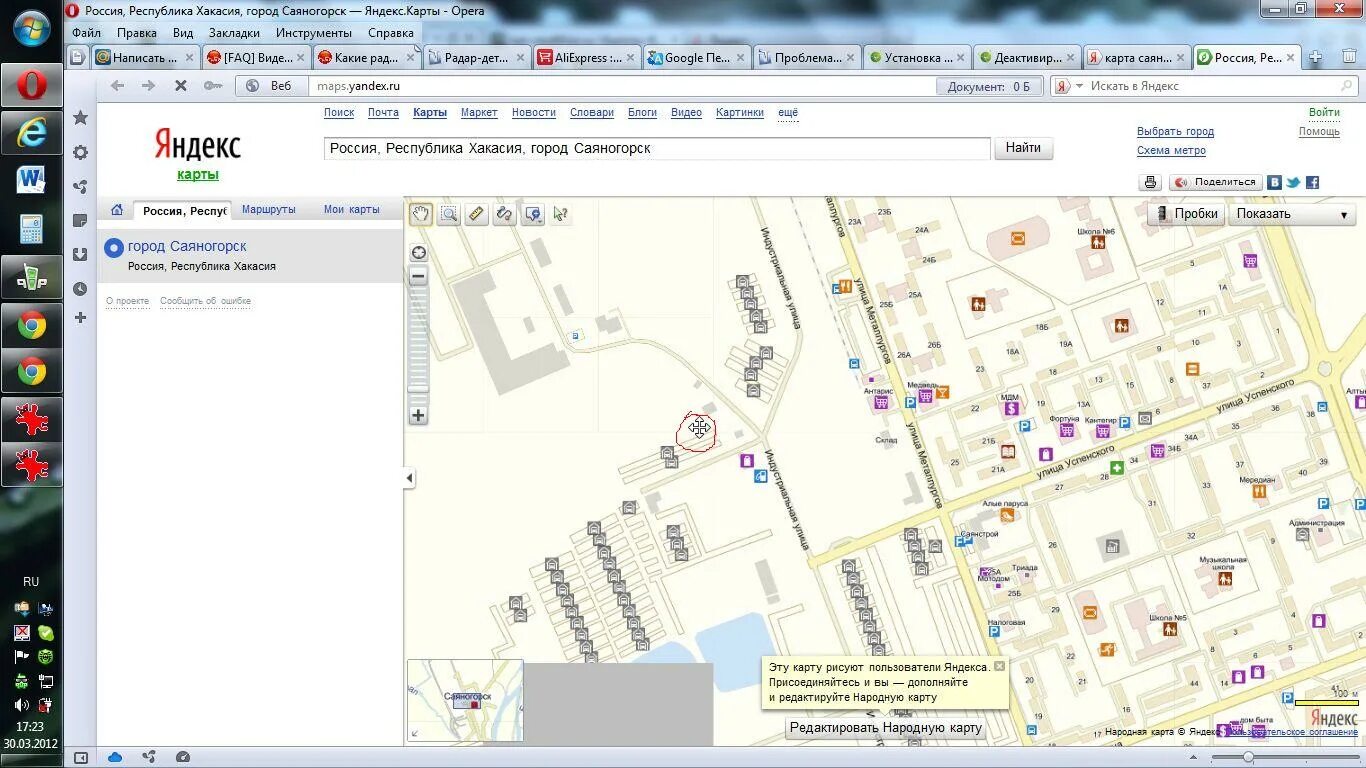The image size is (1366, 768).
Task: Zoom out with the minus button
Action: click(x=419, y=276)
